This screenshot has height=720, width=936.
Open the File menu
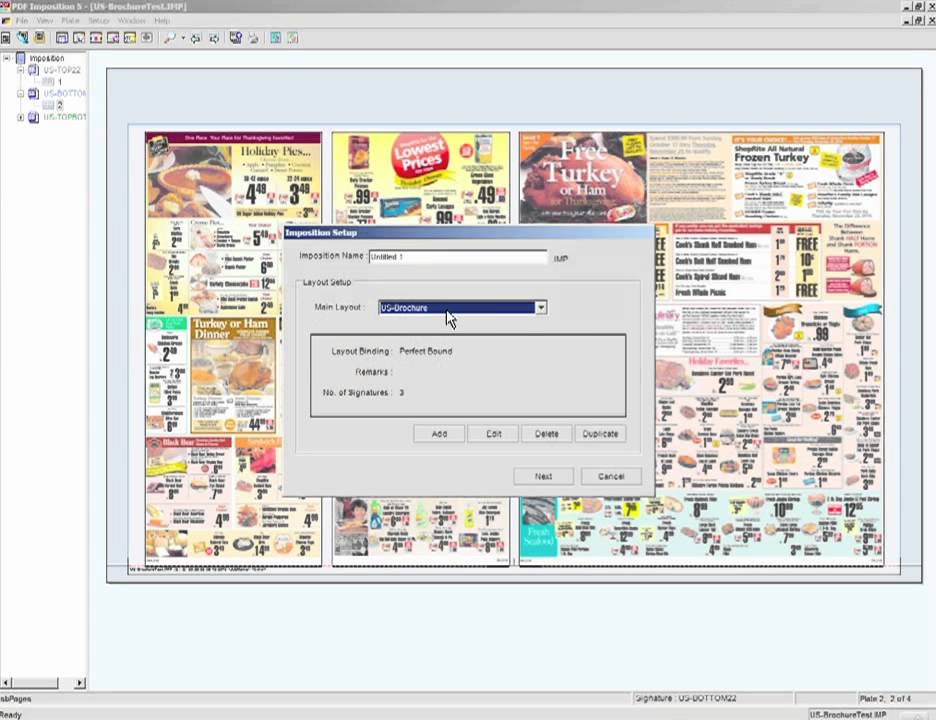pos(22,20)
